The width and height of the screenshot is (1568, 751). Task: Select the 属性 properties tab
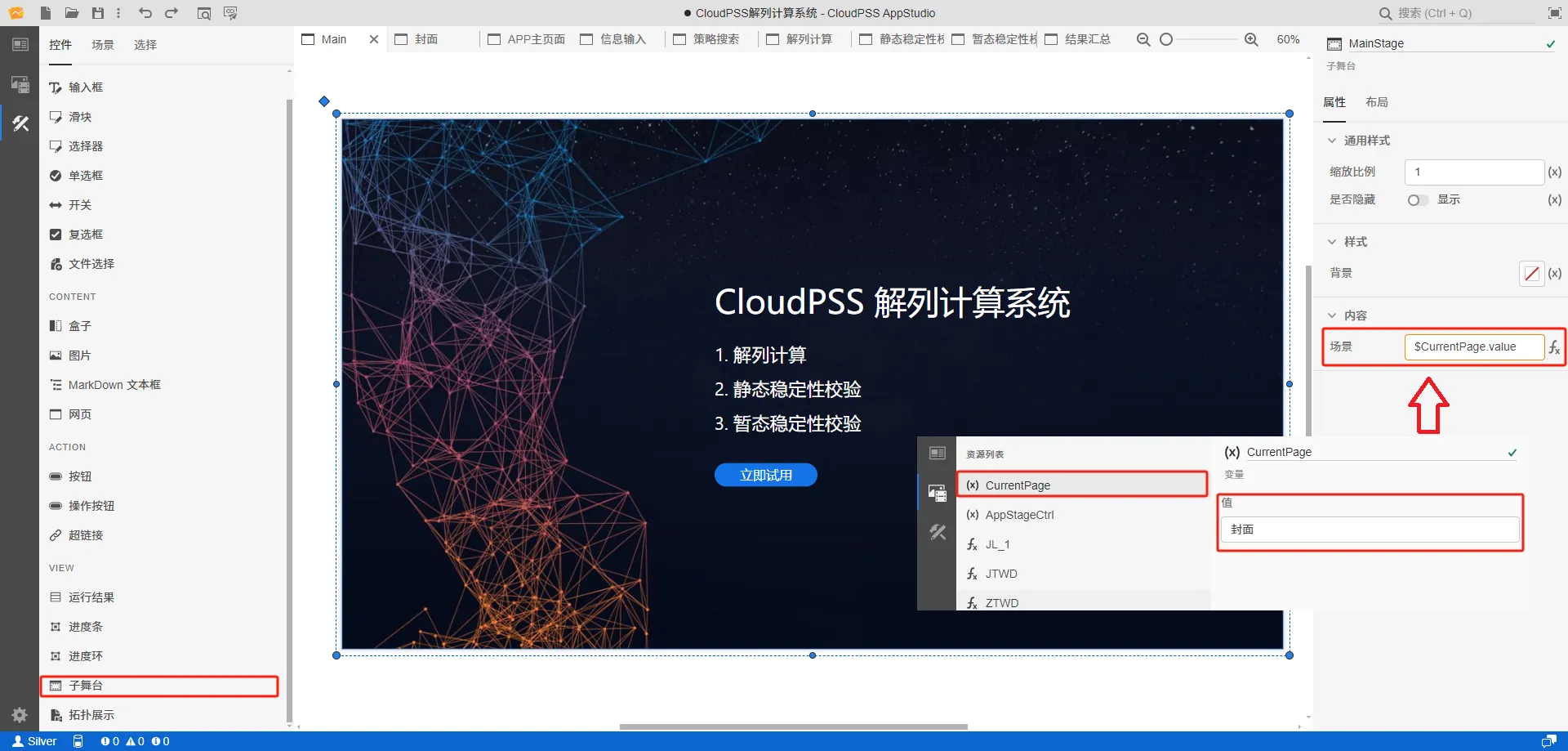(1334, 102)
